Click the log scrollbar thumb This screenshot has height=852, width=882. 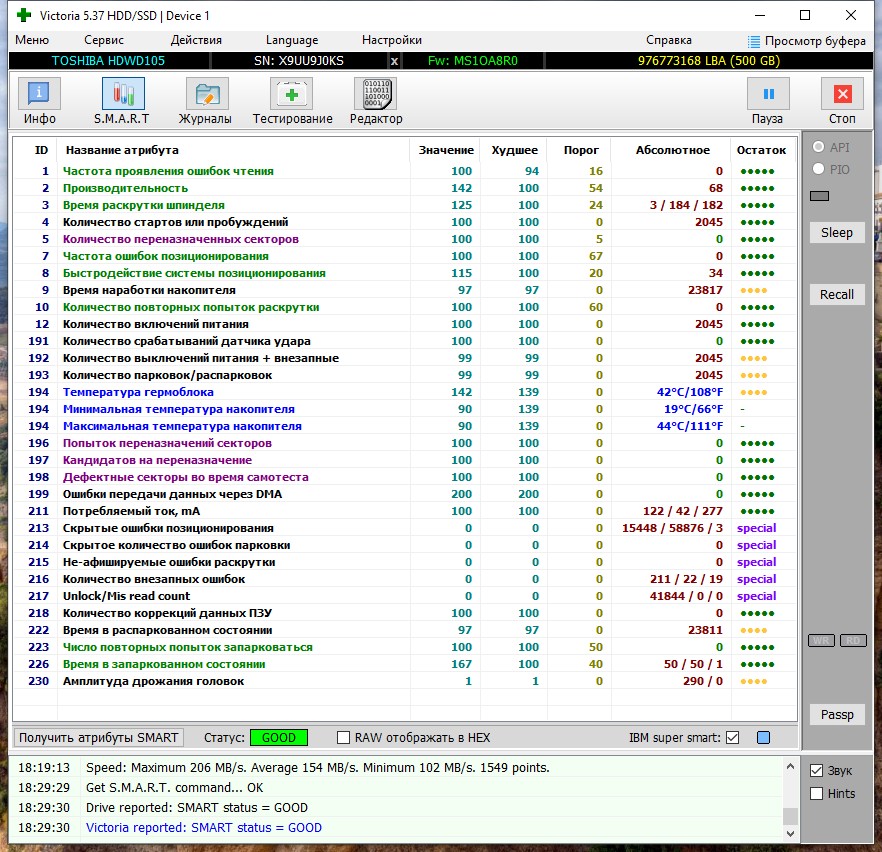[790, 815]
